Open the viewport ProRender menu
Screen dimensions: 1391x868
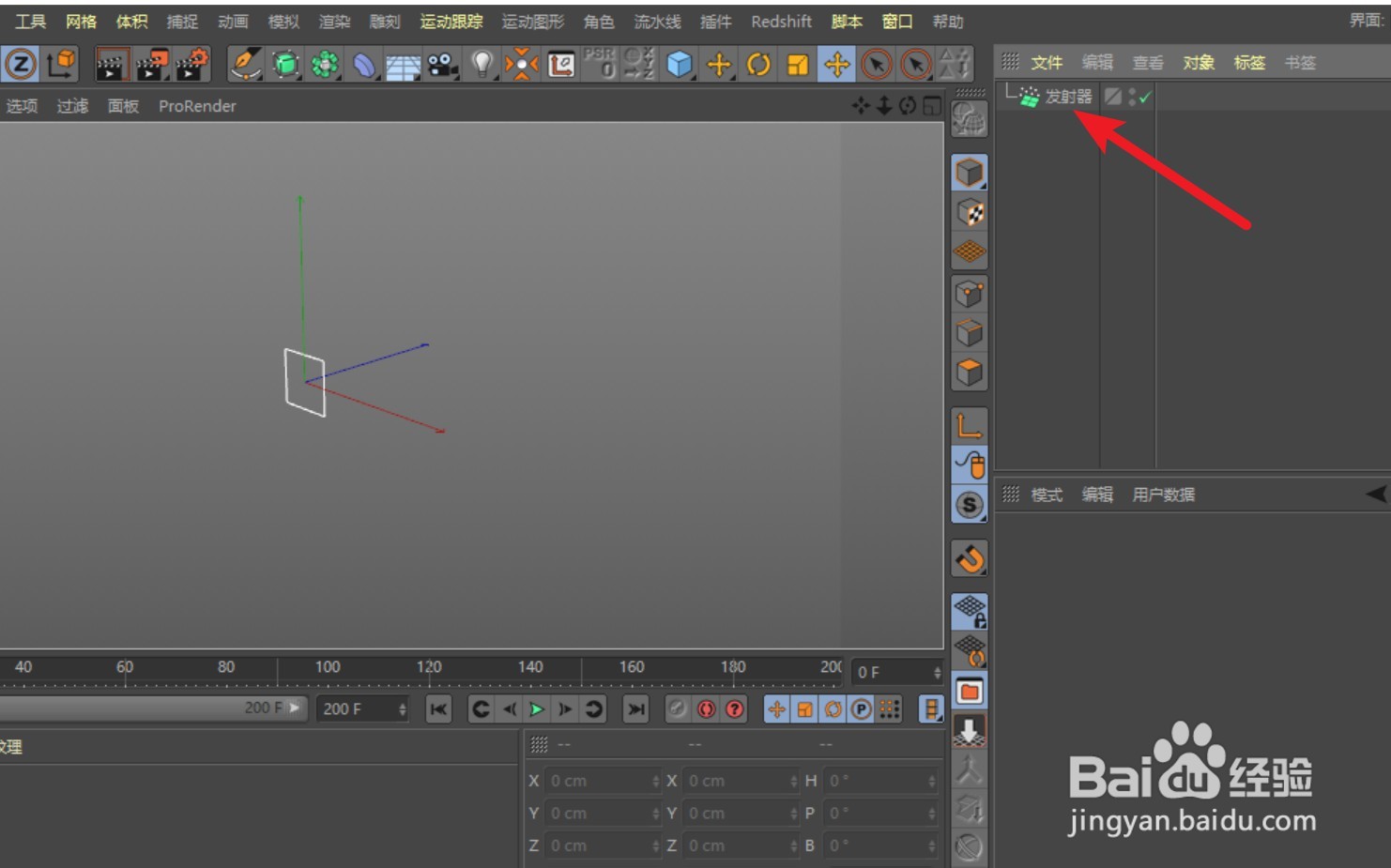click(197, 106)
